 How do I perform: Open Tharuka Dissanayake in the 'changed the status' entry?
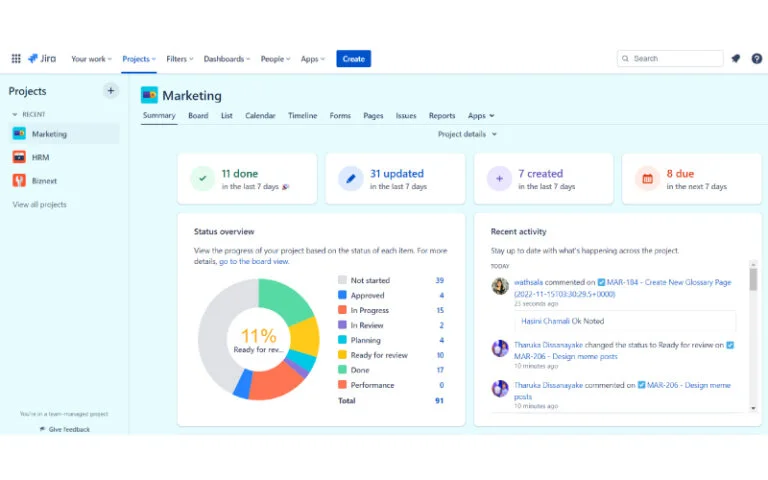[548, 345]
